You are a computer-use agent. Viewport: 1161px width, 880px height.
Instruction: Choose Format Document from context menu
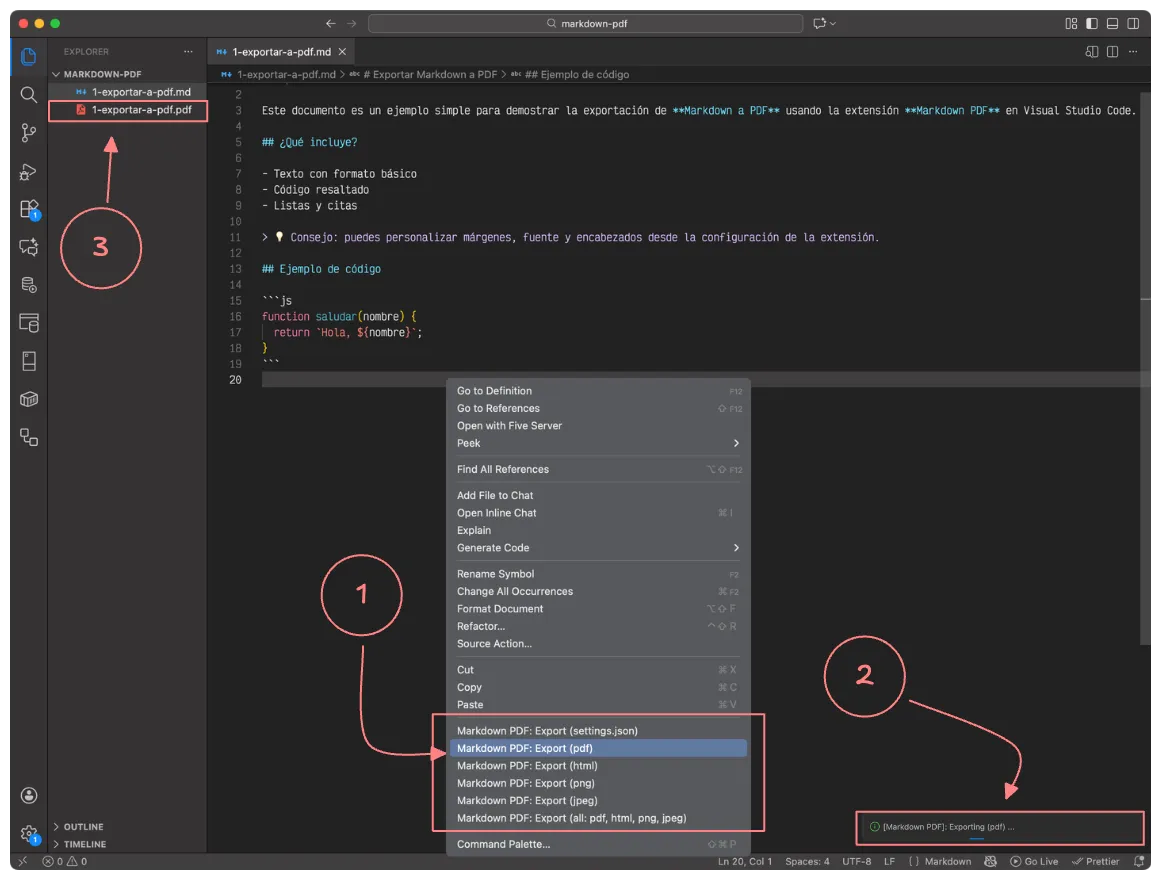[500, 609]
